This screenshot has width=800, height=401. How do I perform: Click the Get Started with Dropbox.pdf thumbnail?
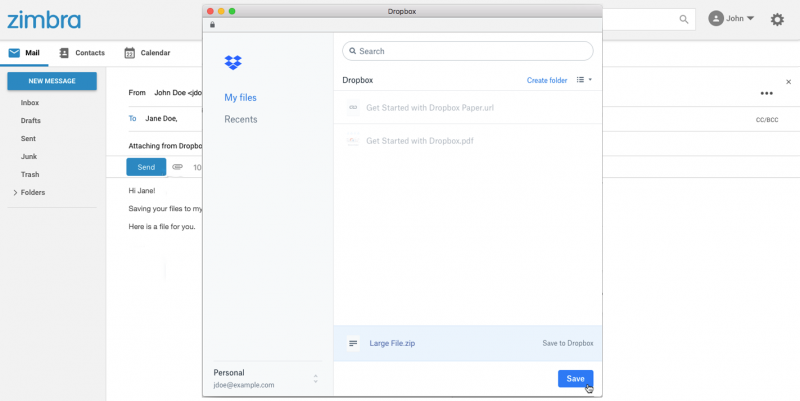tap(353, 140)
